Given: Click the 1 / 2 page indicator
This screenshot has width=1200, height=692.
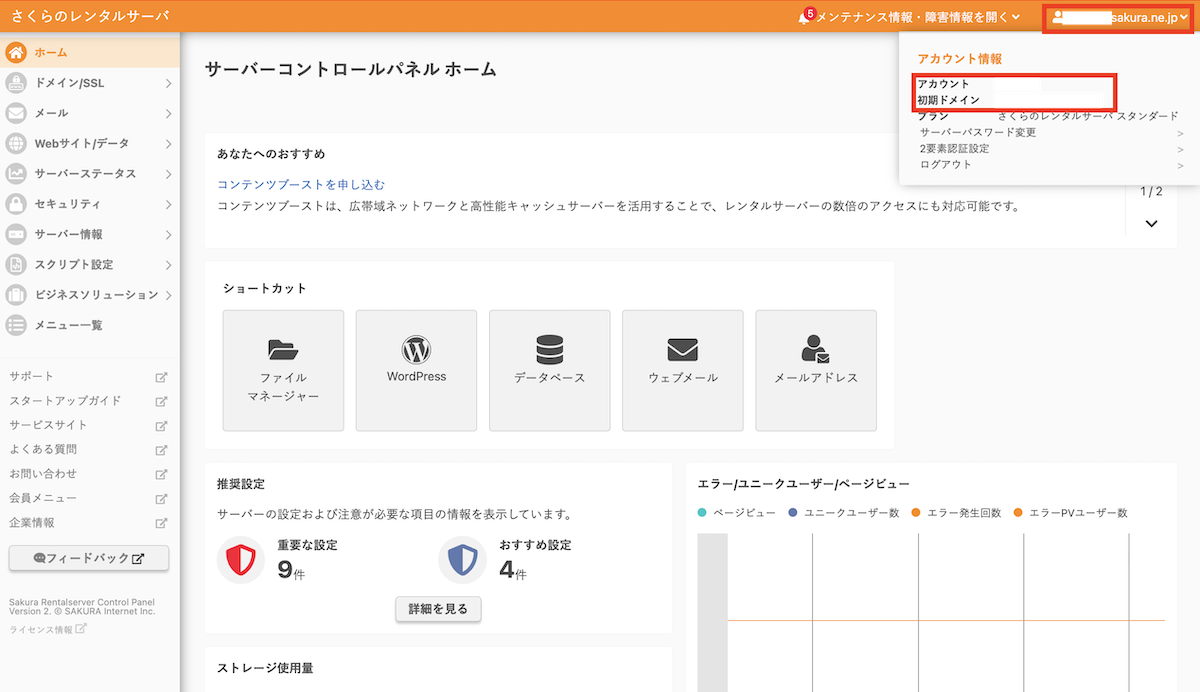Looking at the screenshot, I should (1151, 190).
